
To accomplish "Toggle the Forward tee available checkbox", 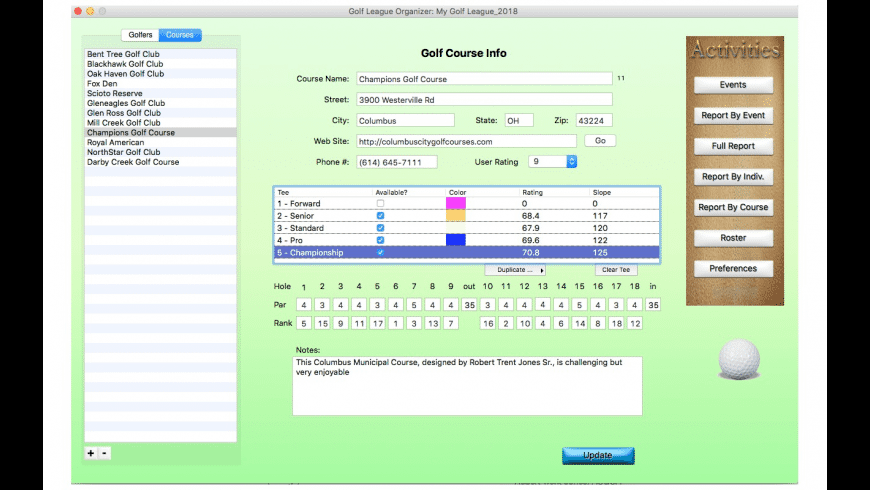I will click(380, 204).
